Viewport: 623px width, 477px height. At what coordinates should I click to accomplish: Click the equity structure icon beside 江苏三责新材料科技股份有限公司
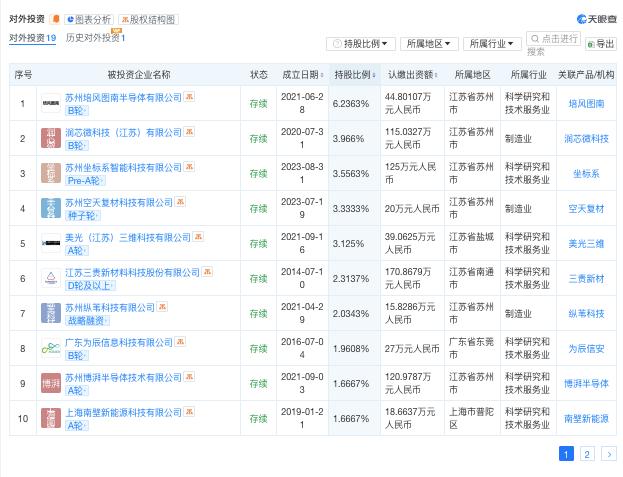click(207, 272)
